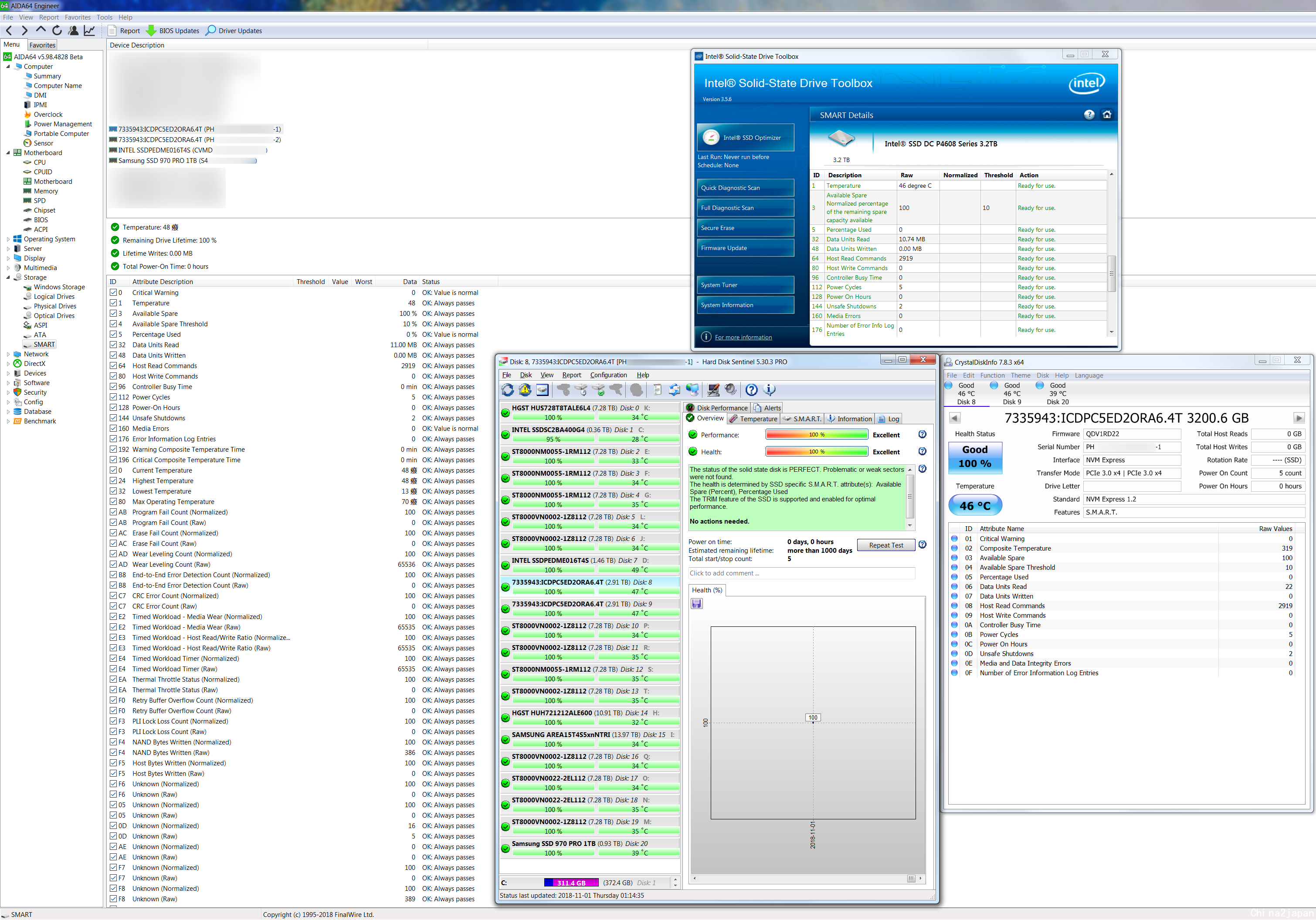Click the AIDA64 refresh icon
1316x920 pixels.
point(57,30)
